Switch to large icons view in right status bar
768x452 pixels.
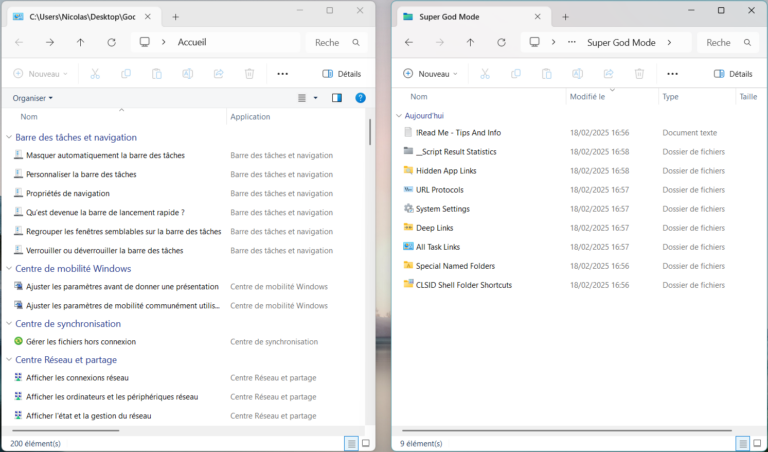pos(756,443)
